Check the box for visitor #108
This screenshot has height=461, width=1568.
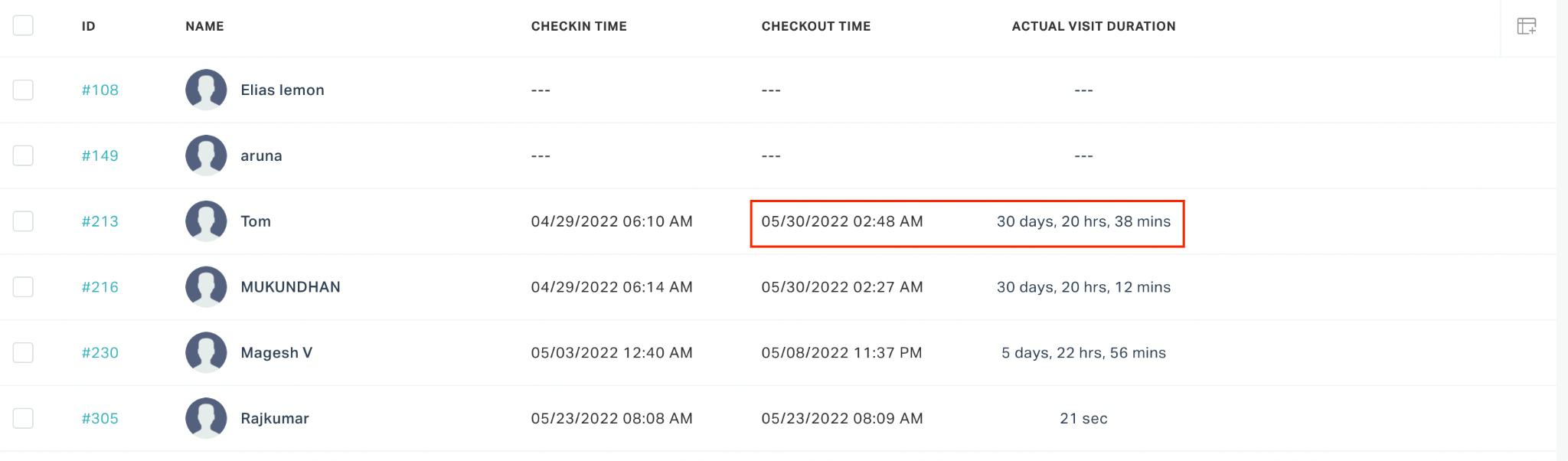23,90
